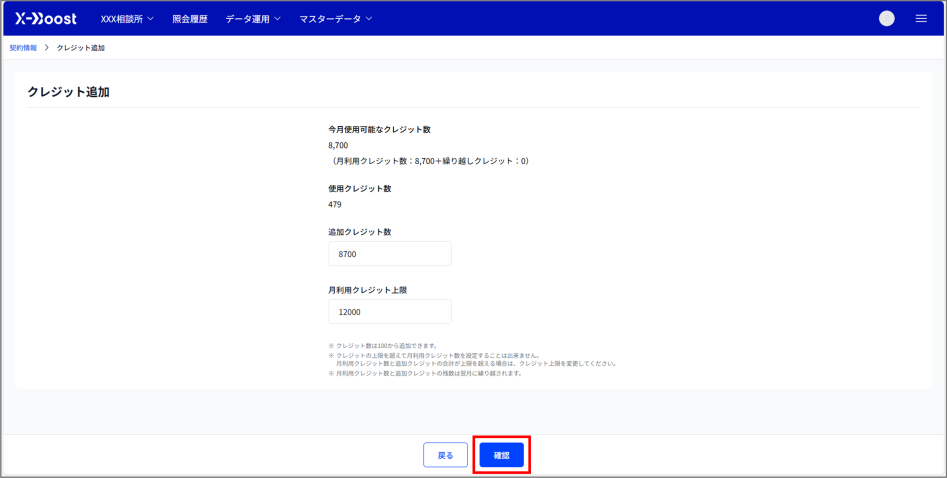Select the クレジット追加 page heading

pos(68,92)
